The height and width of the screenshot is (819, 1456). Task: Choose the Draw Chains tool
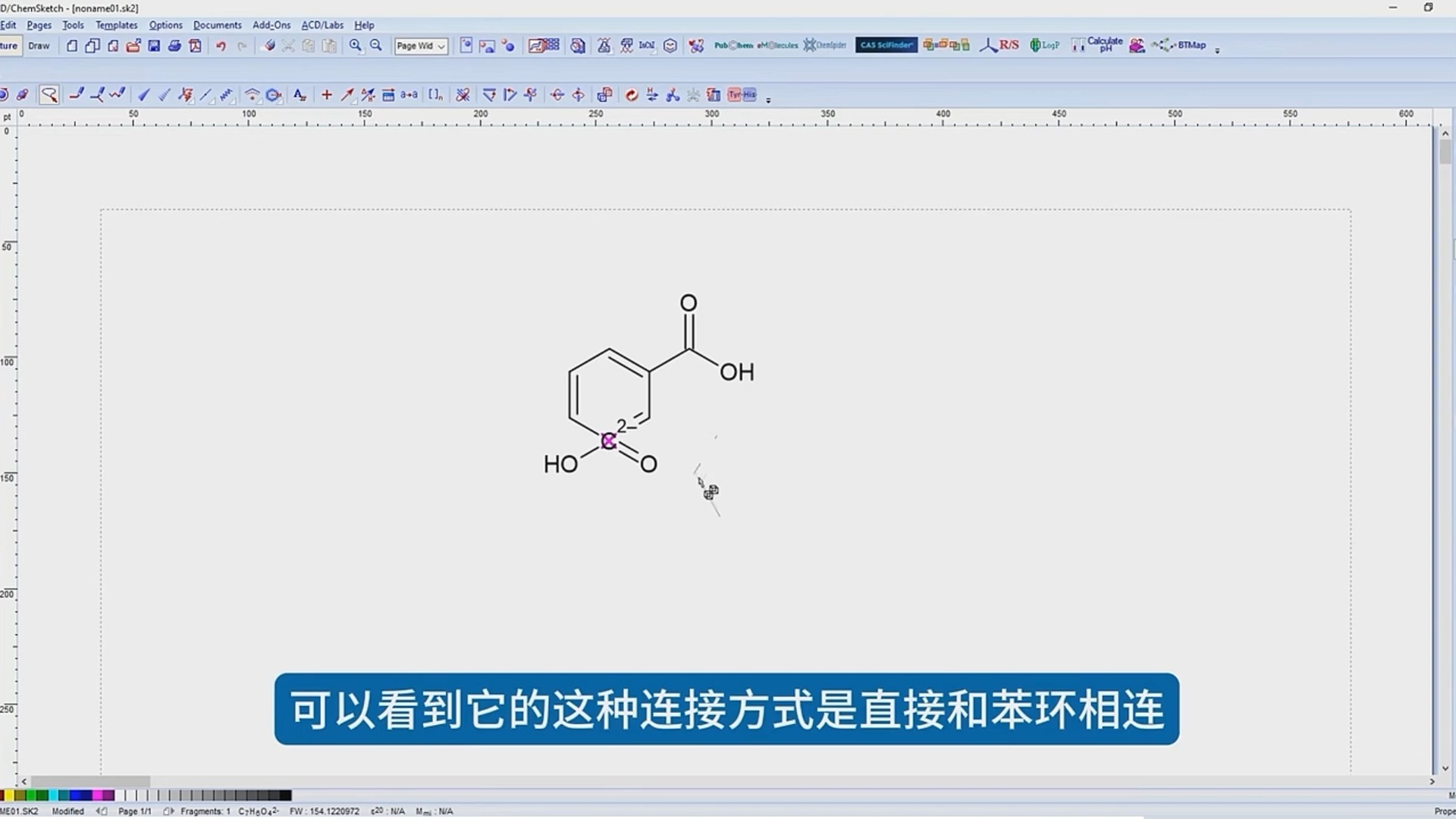pos(118,95)
